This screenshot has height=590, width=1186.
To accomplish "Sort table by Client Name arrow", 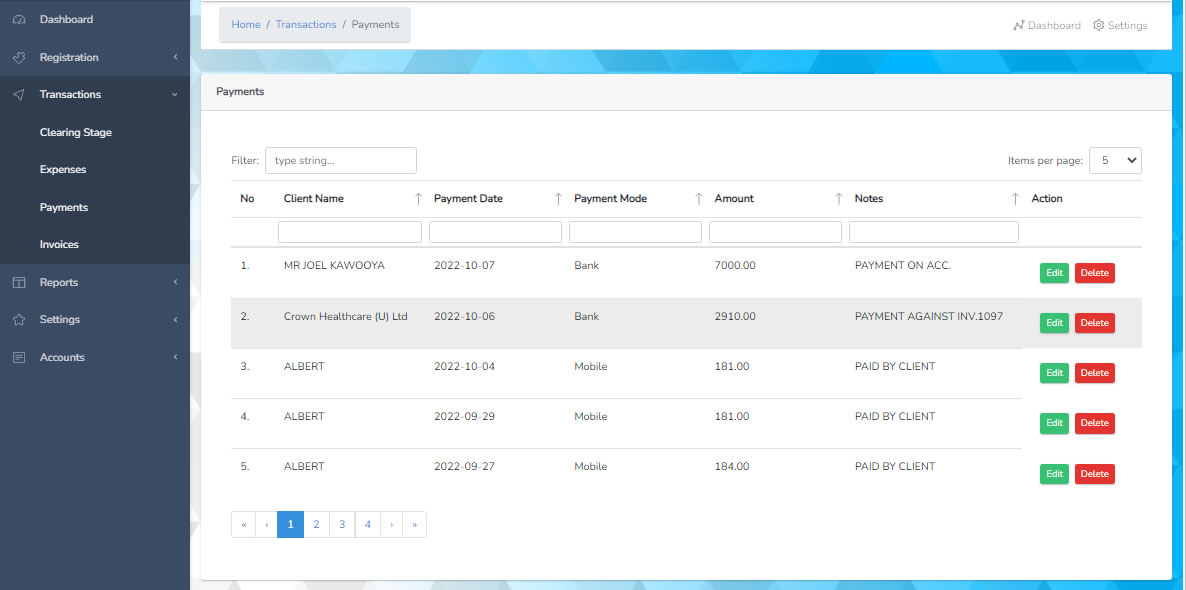I will click(x=418, y=199).
